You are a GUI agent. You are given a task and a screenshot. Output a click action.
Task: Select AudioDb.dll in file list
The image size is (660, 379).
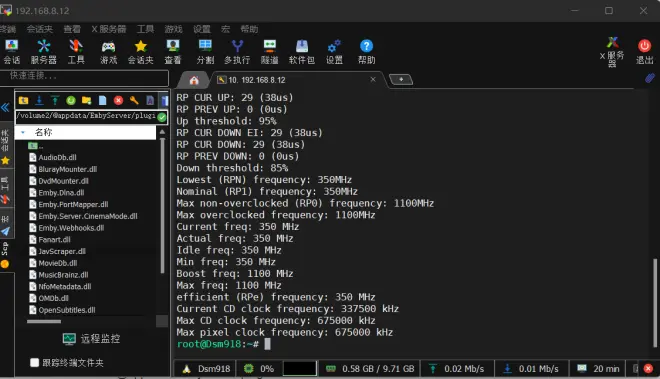tap(53, 157)
